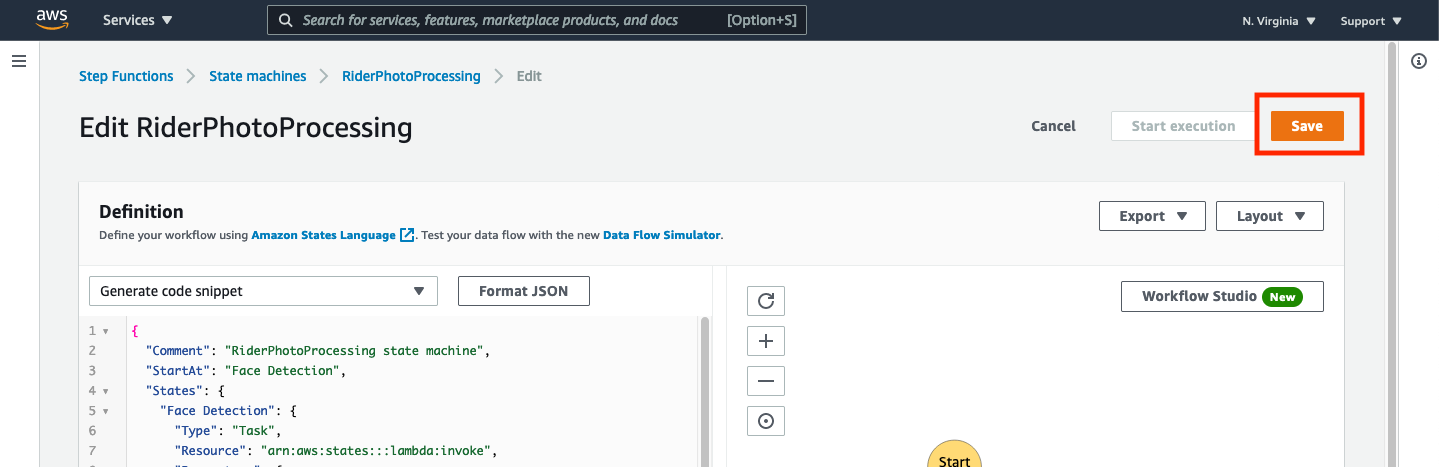
Task: Click the AWS logo home icon
Action: [52, 19]
